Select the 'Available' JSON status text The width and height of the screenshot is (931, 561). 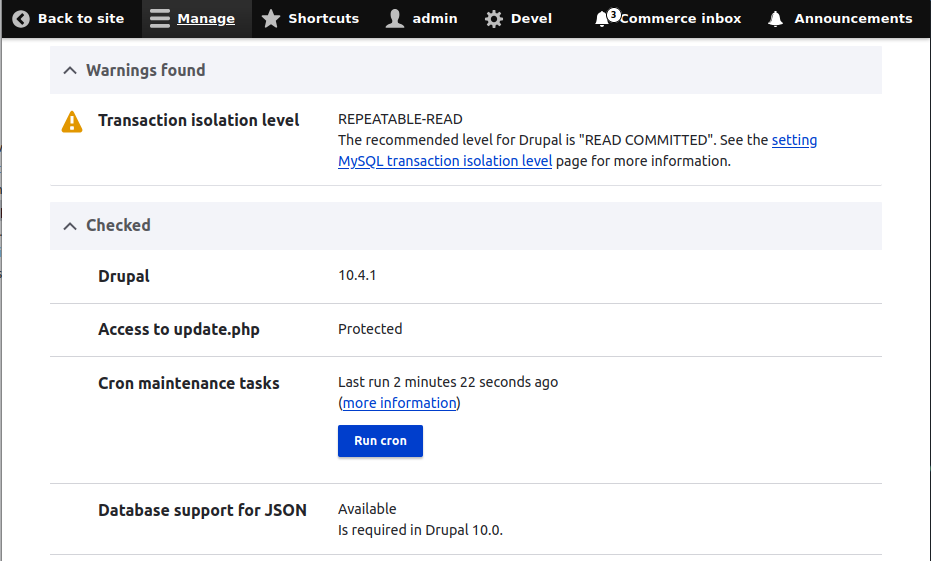[367, 509]
